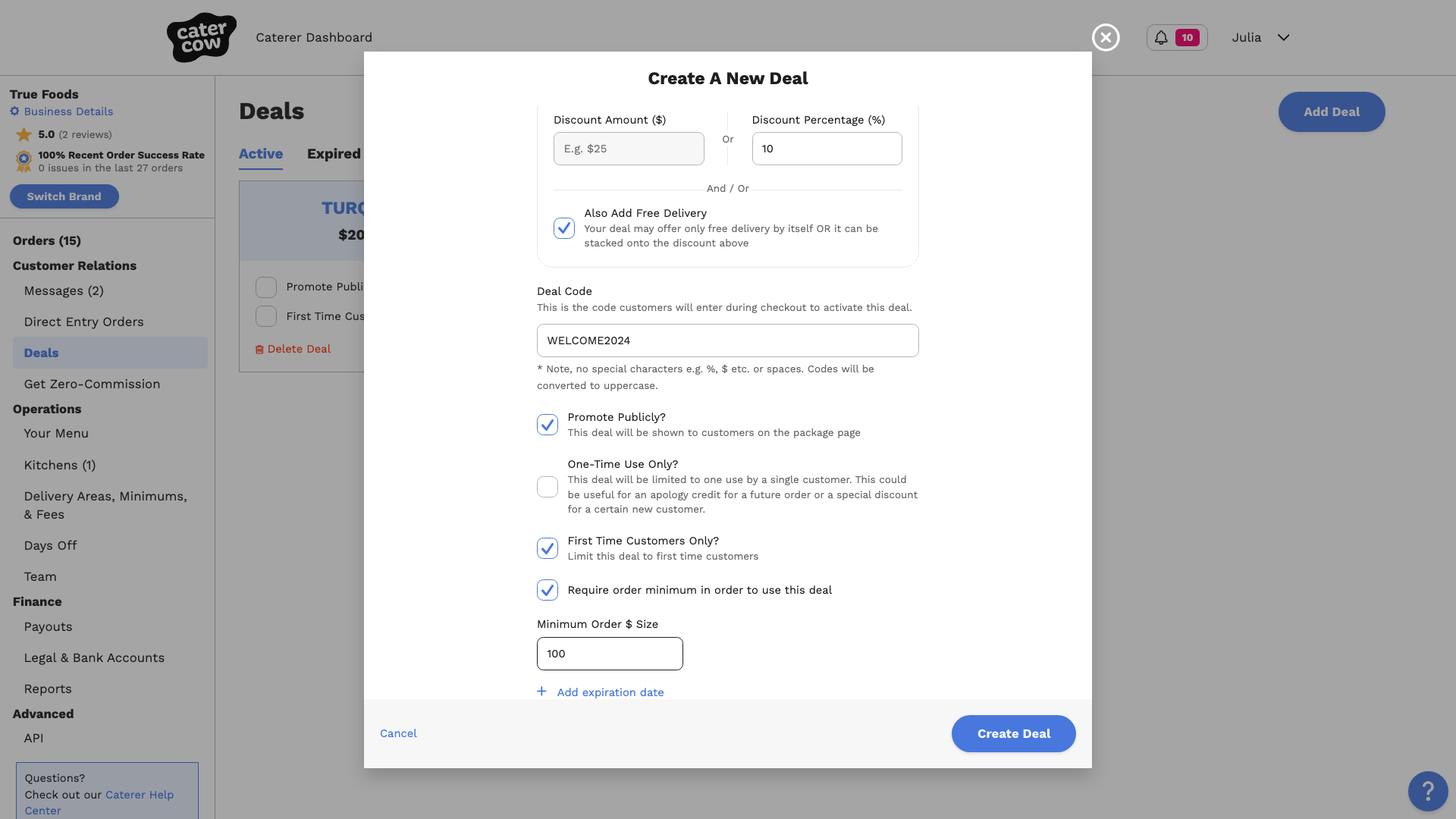This screenshot has height=819, width=1456.
Task: Open the Caterer Help Center link
Action: point(99,802)
